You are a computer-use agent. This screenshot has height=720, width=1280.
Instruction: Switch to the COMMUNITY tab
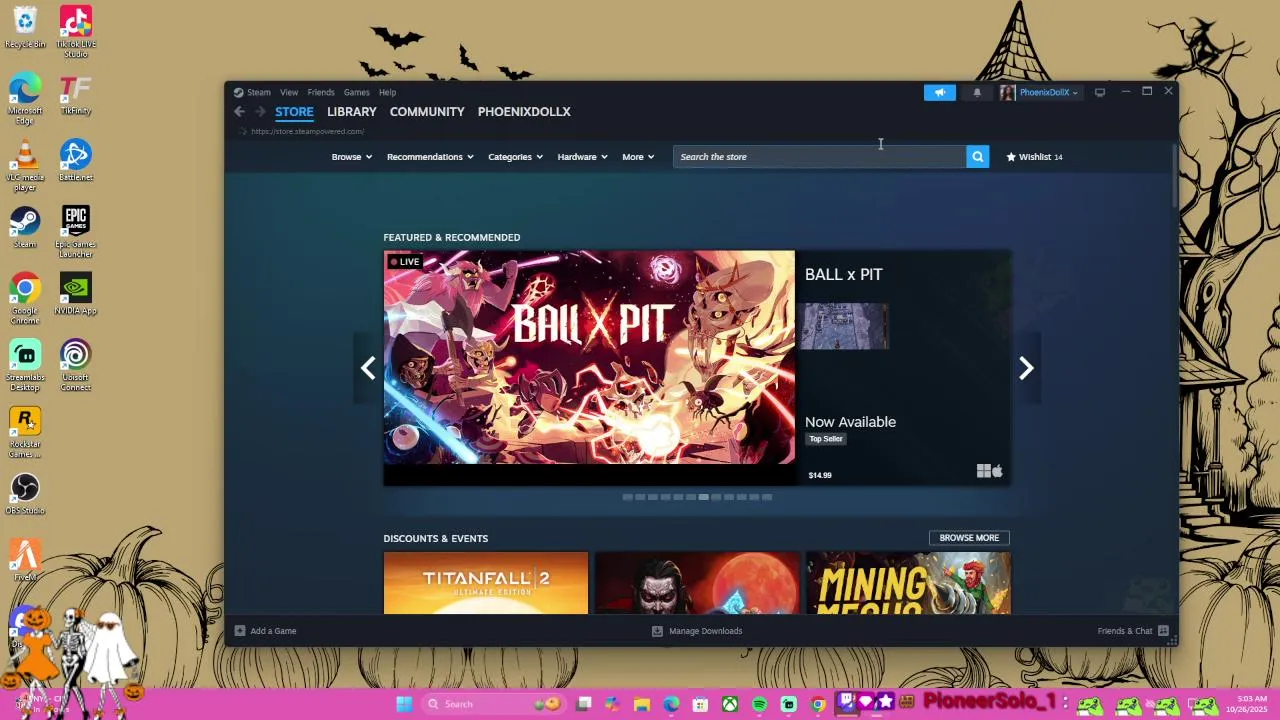(x=427, y=112)
